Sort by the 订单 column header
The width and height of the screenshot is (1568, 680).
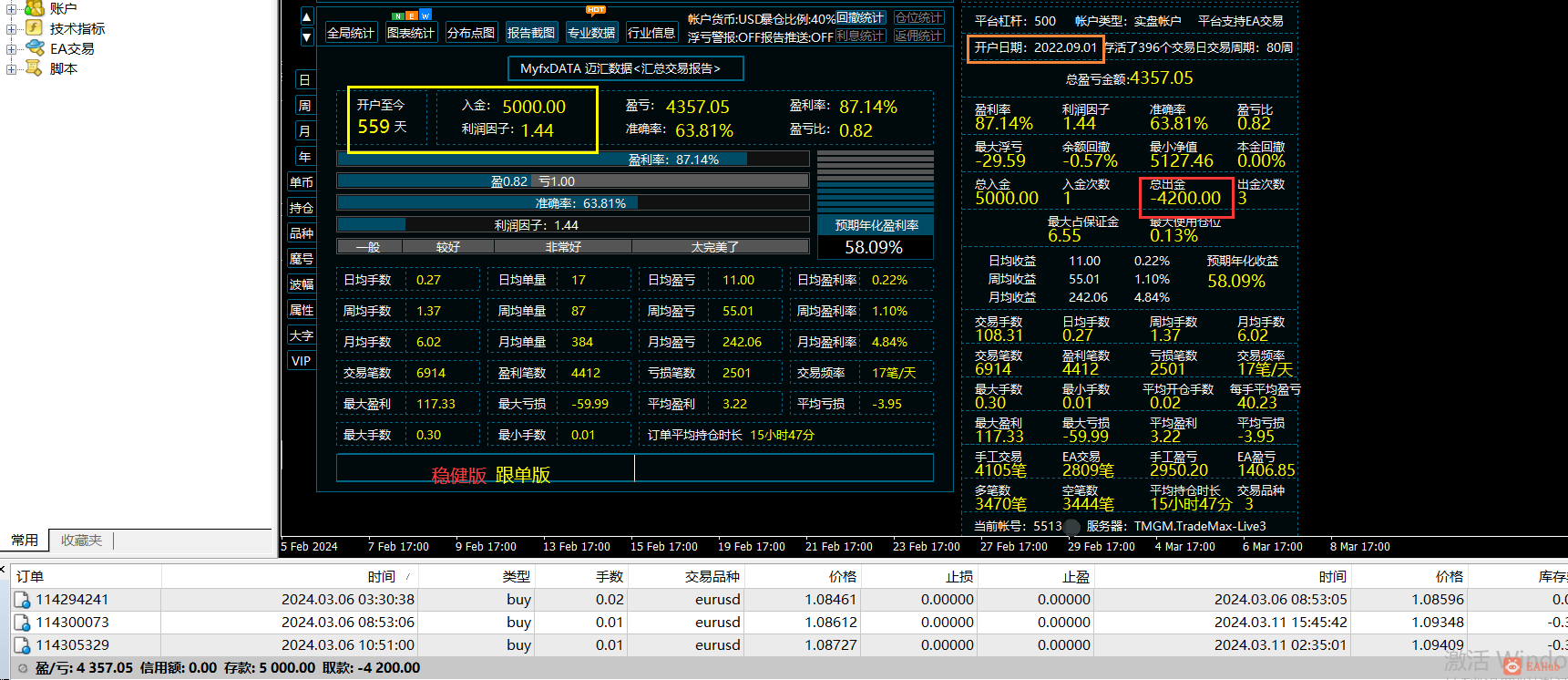point(87,577)
